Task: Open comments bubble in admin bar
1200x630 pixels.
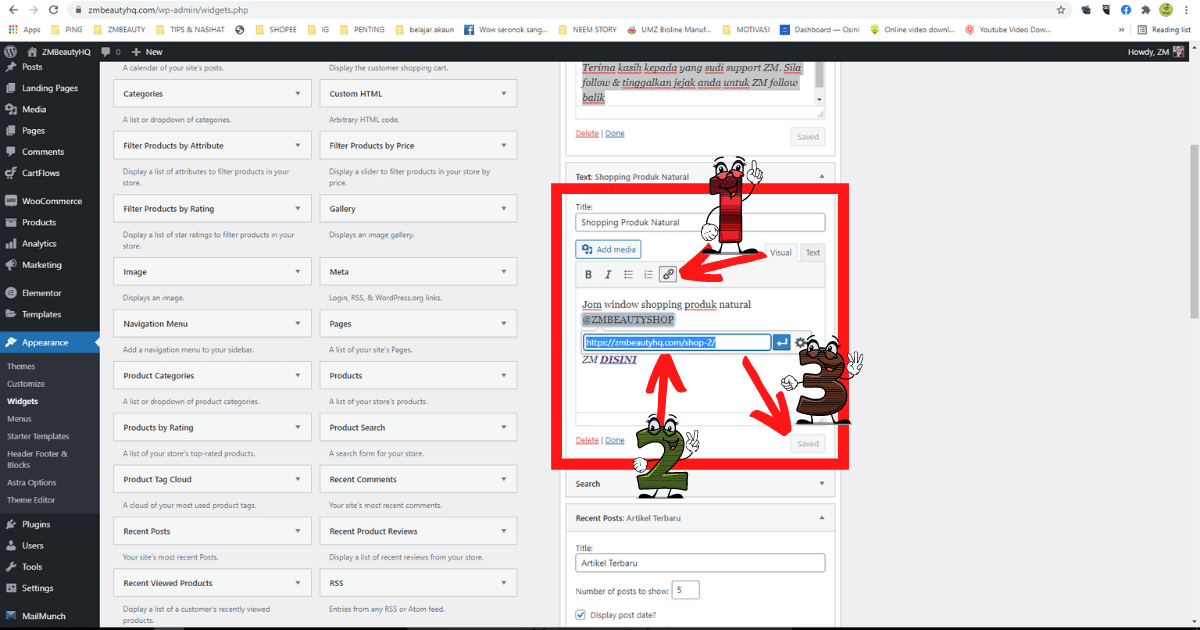Action: 111,51
